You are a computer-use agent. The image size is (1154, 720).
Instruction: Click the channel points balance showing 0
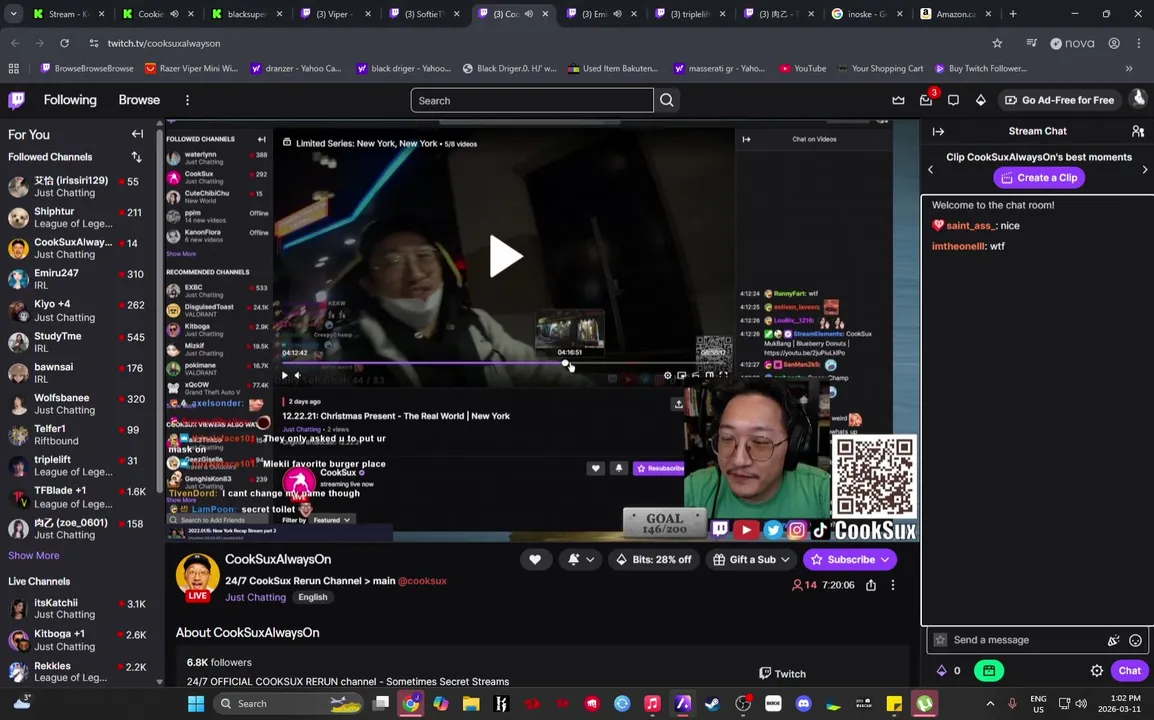coord(949,671)
